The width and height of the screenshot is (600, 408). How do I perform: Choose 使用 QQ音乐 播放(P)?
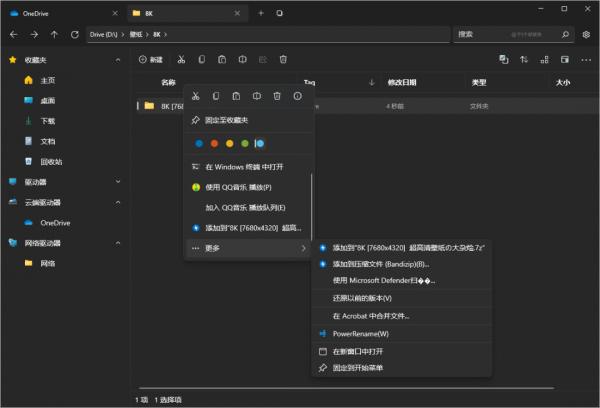pos(248,187)
